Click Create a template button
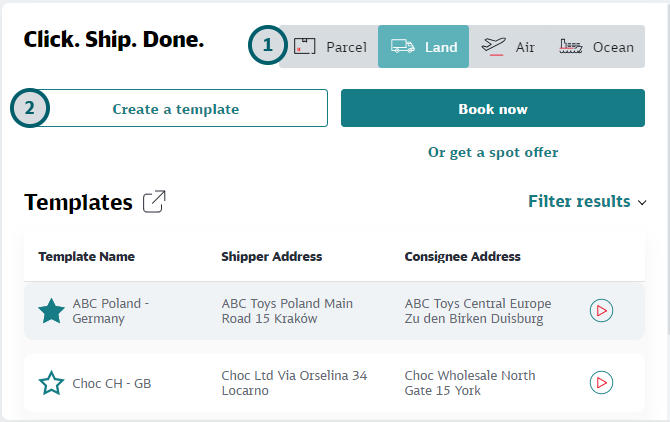 (176, 109)
